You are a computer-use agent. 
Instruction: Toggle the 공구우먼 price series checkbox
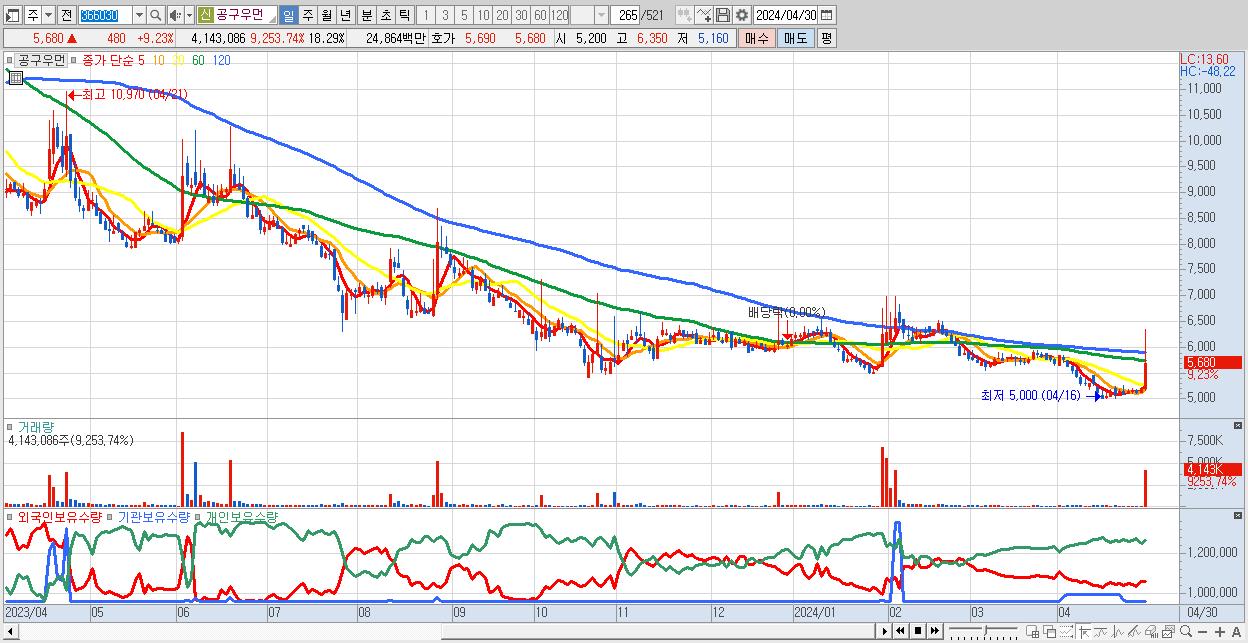(10, 60)
